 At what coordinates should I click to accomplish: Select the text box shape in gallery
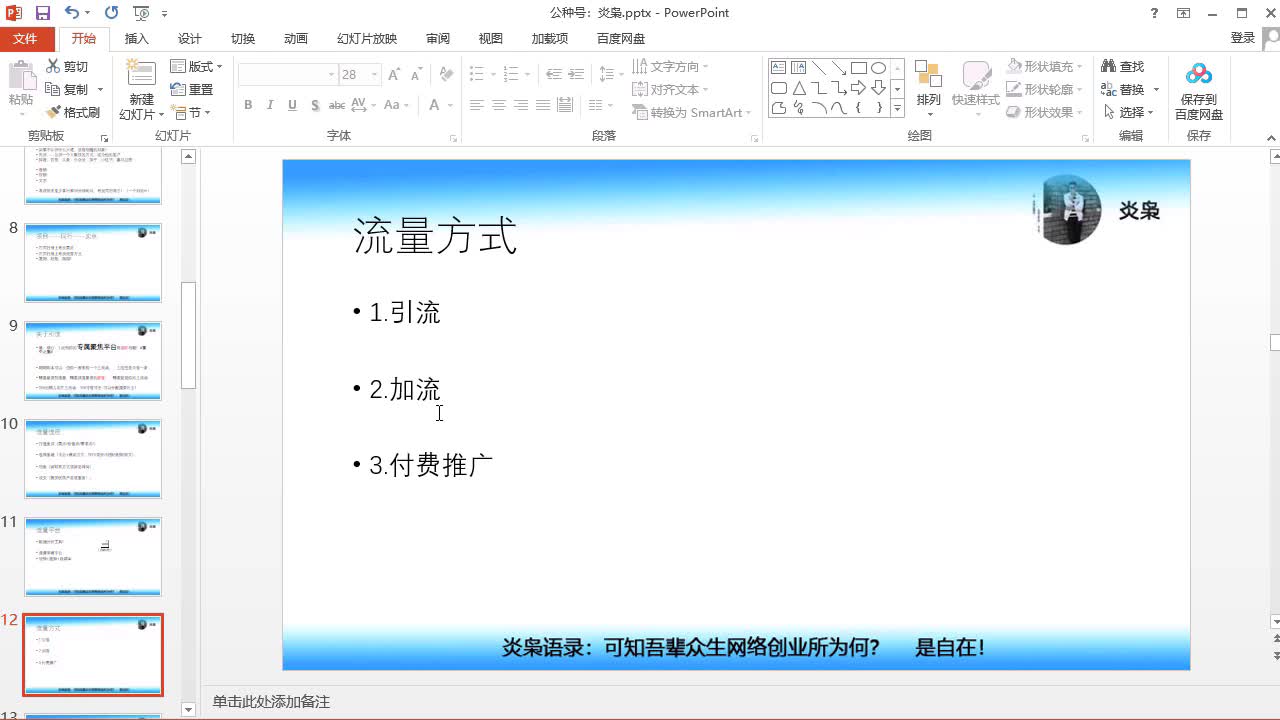pos(778,68)
